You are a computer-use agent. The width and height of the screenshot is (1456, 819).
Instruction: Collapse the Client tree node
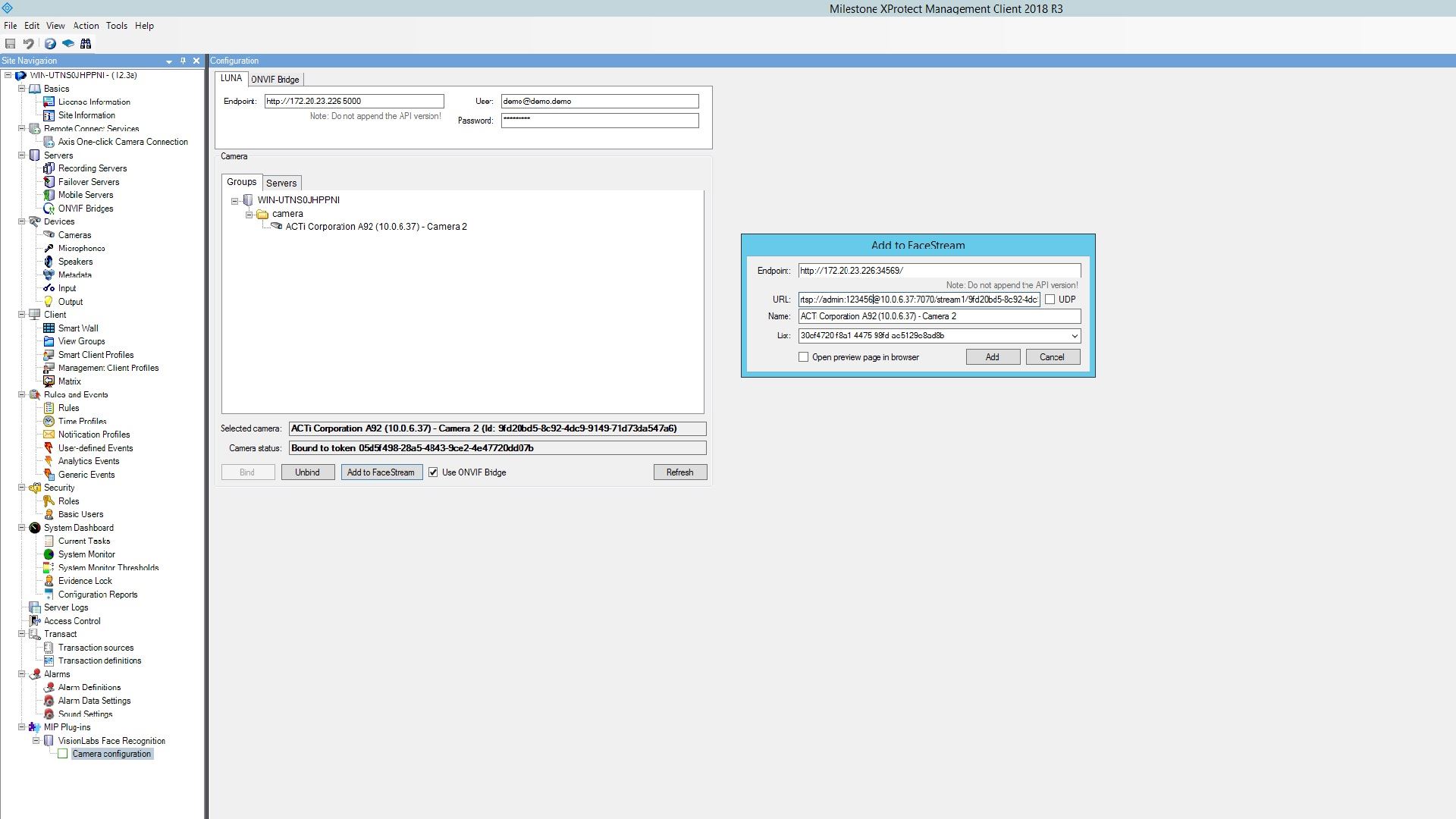click(x=22, y=315)
